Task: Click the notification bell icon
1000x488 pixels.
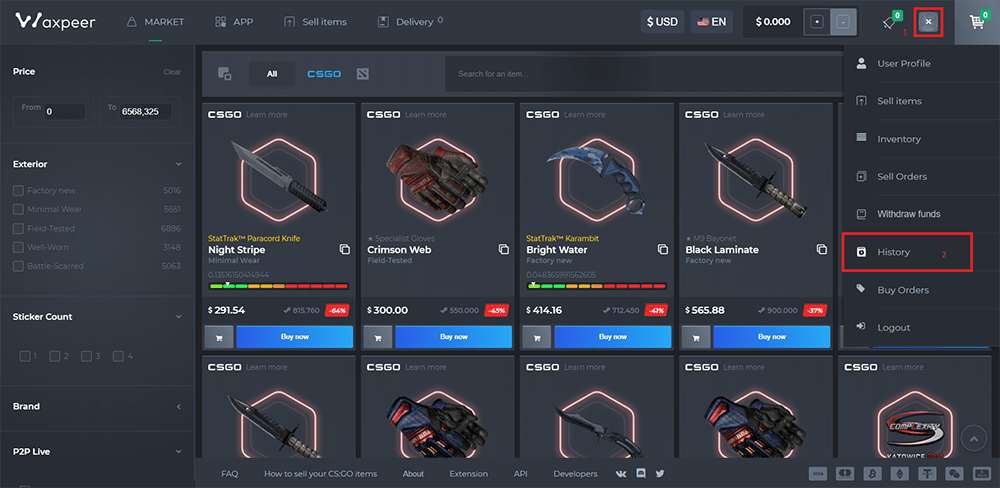Action: 889,22
